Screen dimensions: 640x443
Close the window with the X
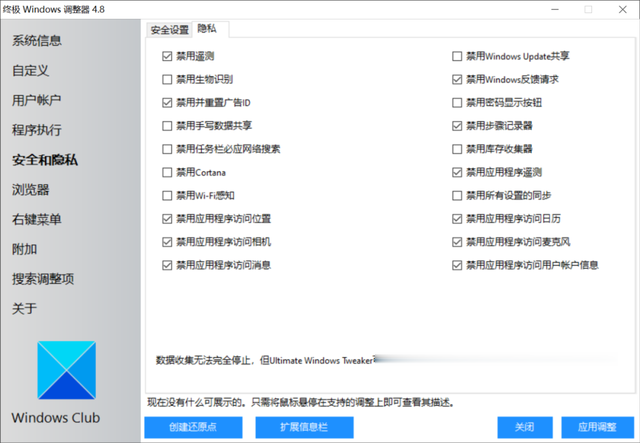pos(622,9)
